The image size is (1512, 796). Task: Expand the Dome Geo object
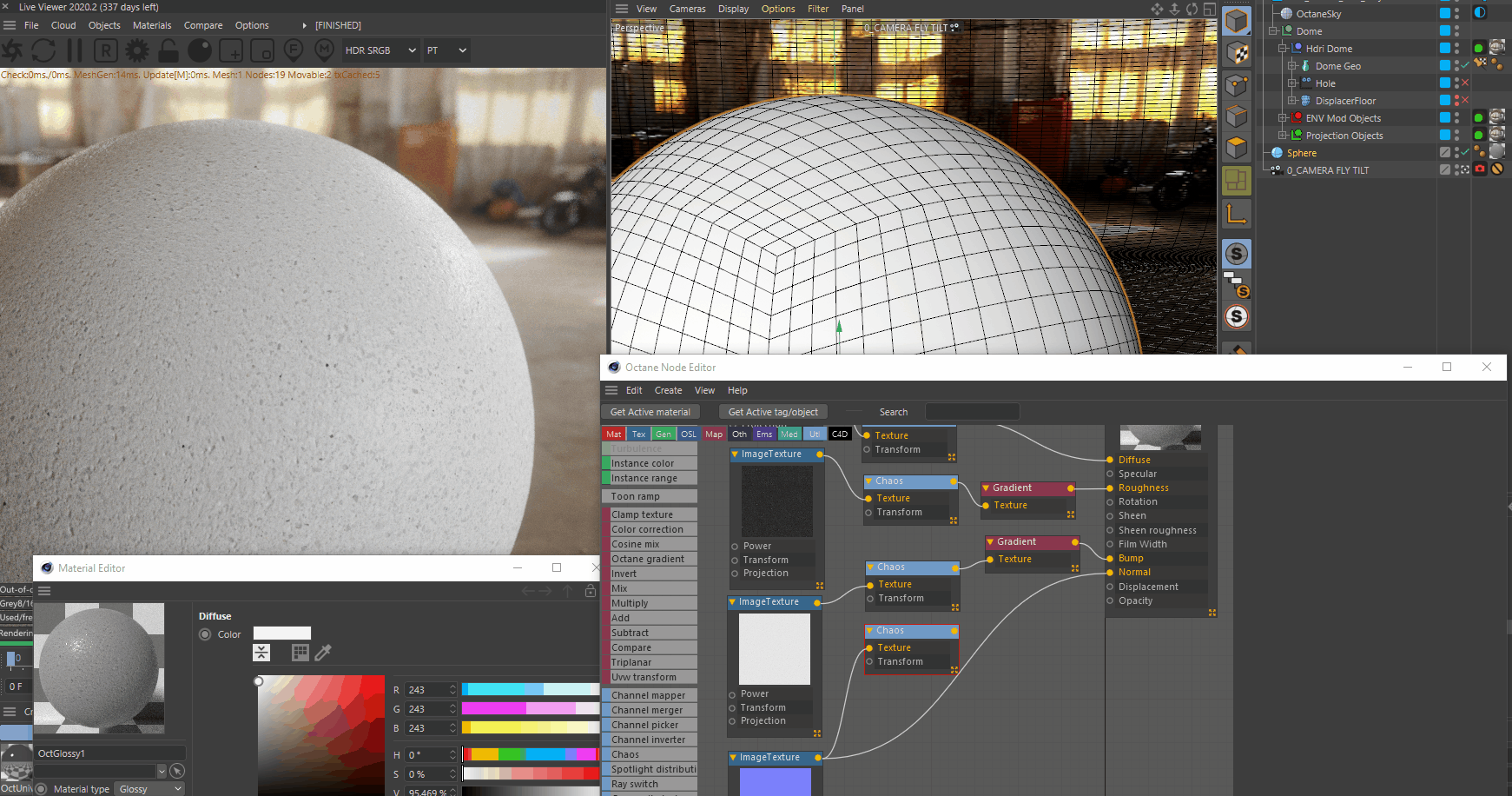tap(1292, 66)
